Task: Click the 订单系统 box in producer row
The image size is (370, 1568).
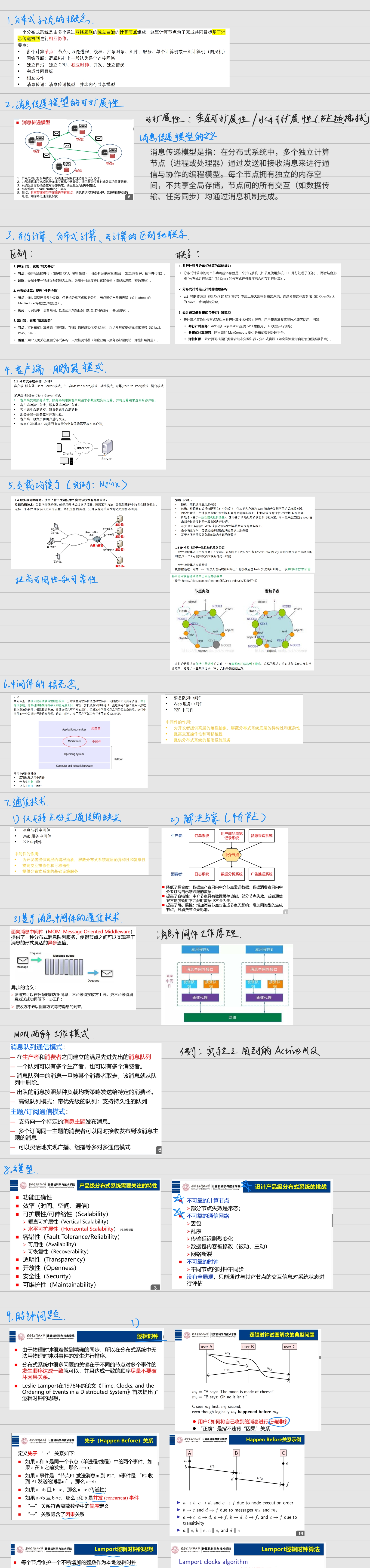Action: [202, 836]
